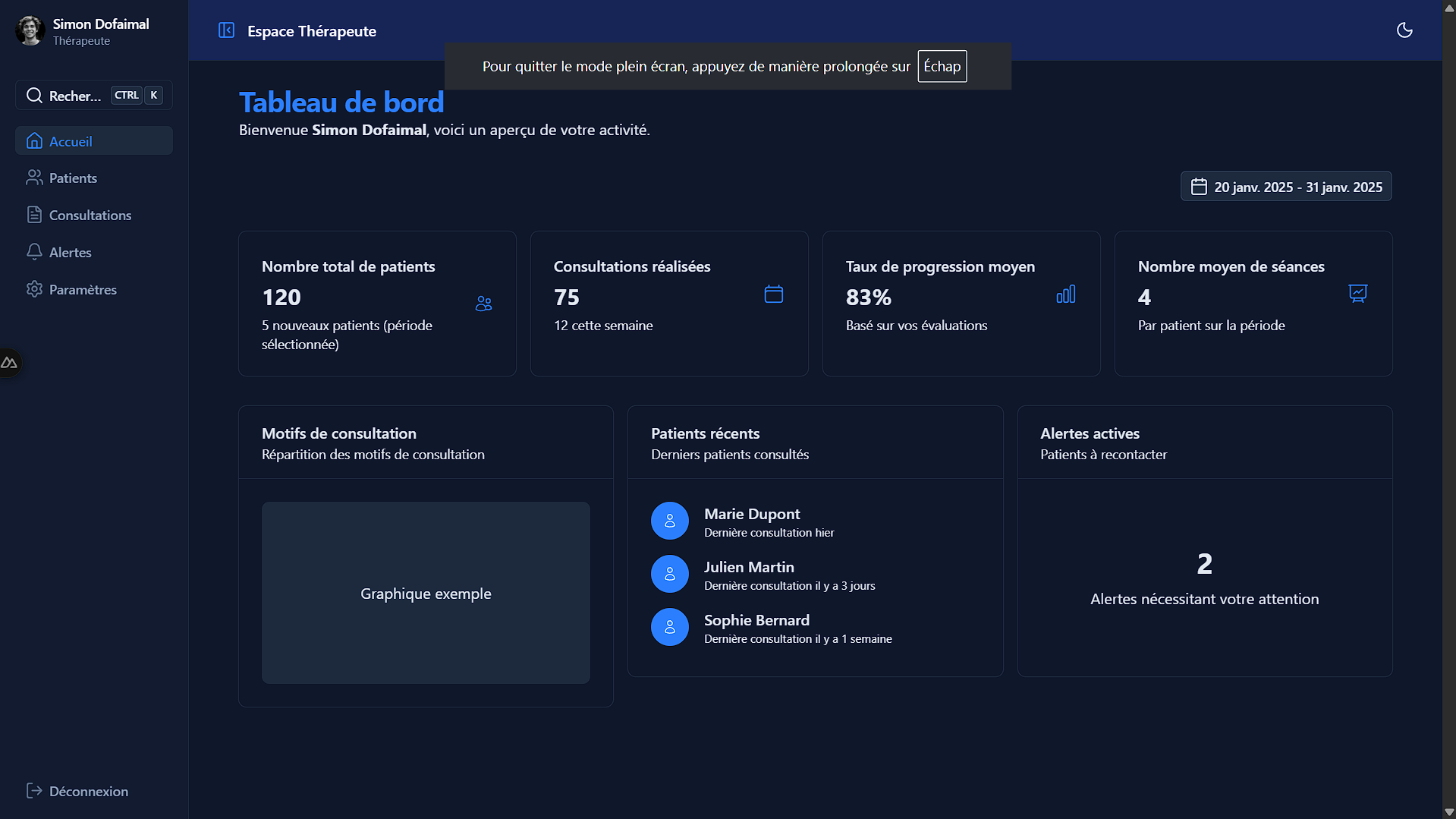The width and height of the screenshot is (1456, 819).
Task: Select patient name Julien Martin
Action: 749,567
